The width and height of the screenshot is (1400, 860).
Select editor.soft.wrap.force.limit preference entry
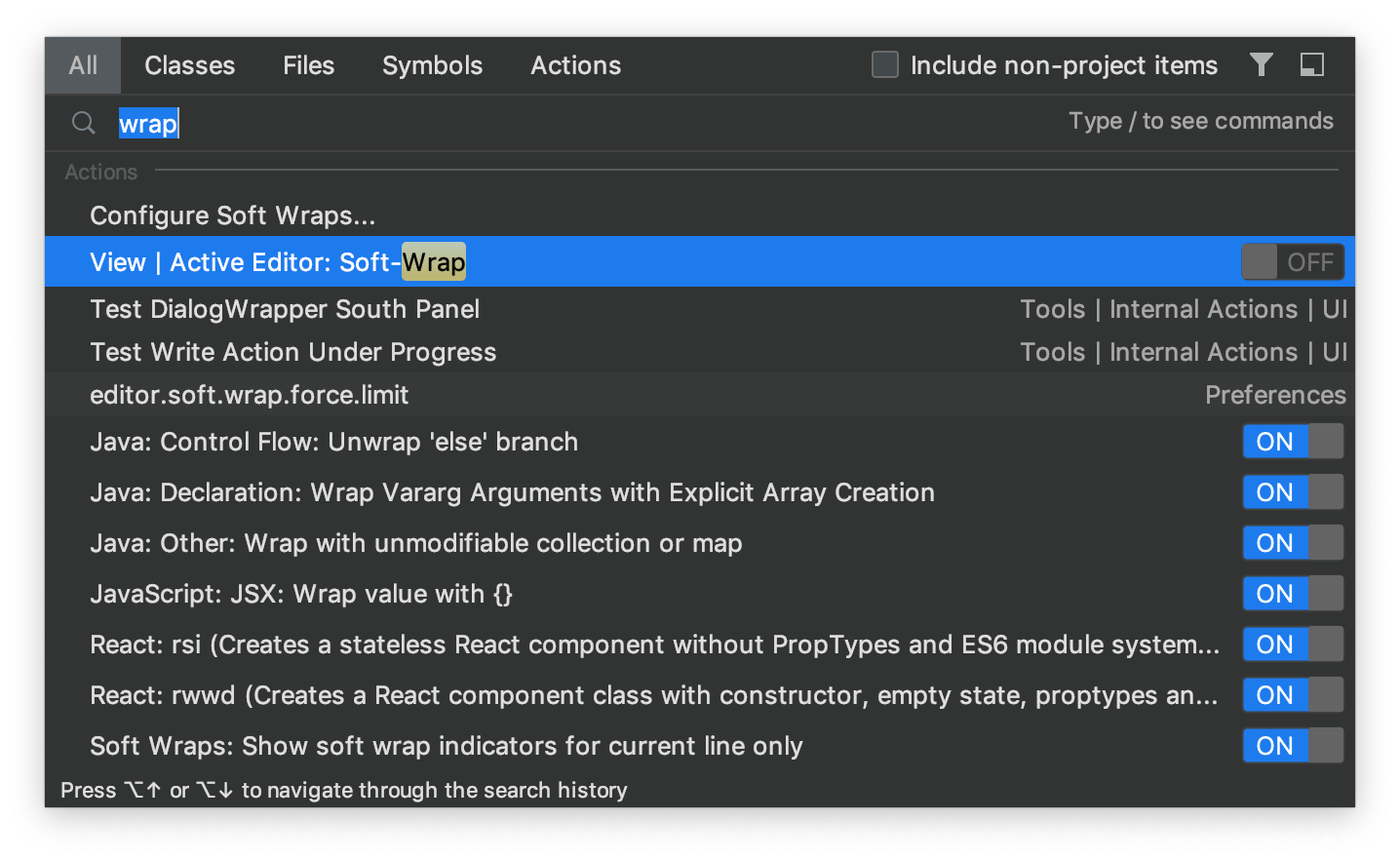pyautogui.click(x=700, y=394)
